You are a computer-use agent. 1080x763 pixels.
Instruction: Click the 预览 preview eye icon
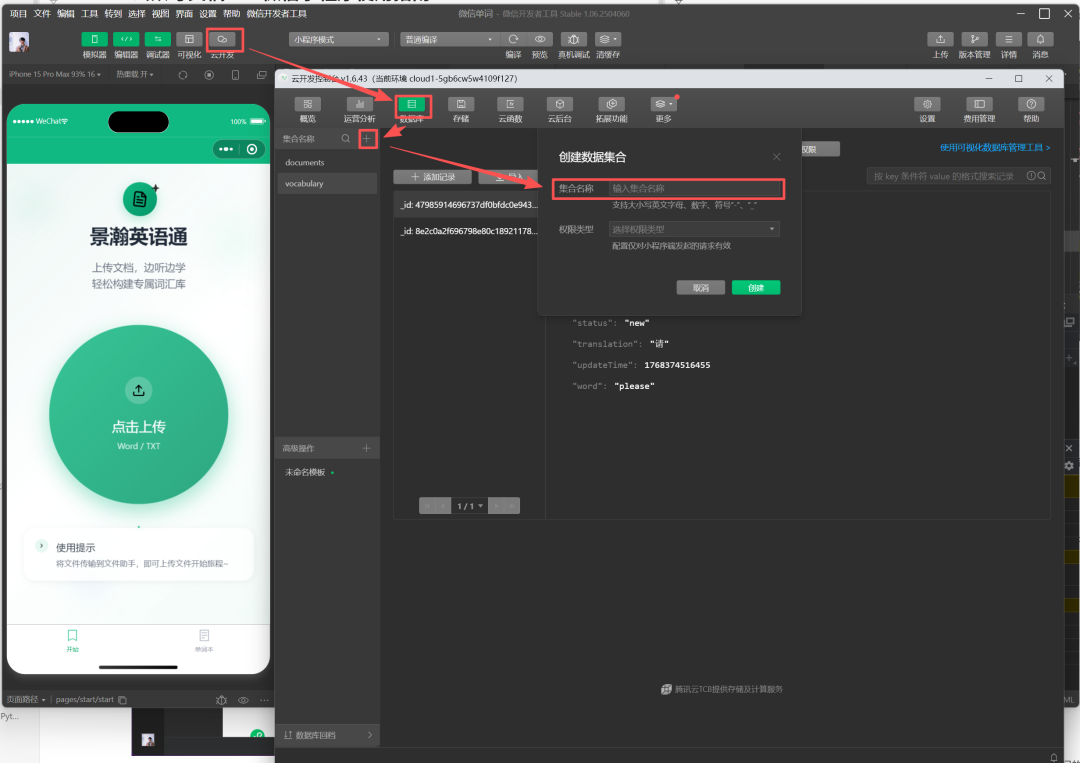(x=540, y=39)
